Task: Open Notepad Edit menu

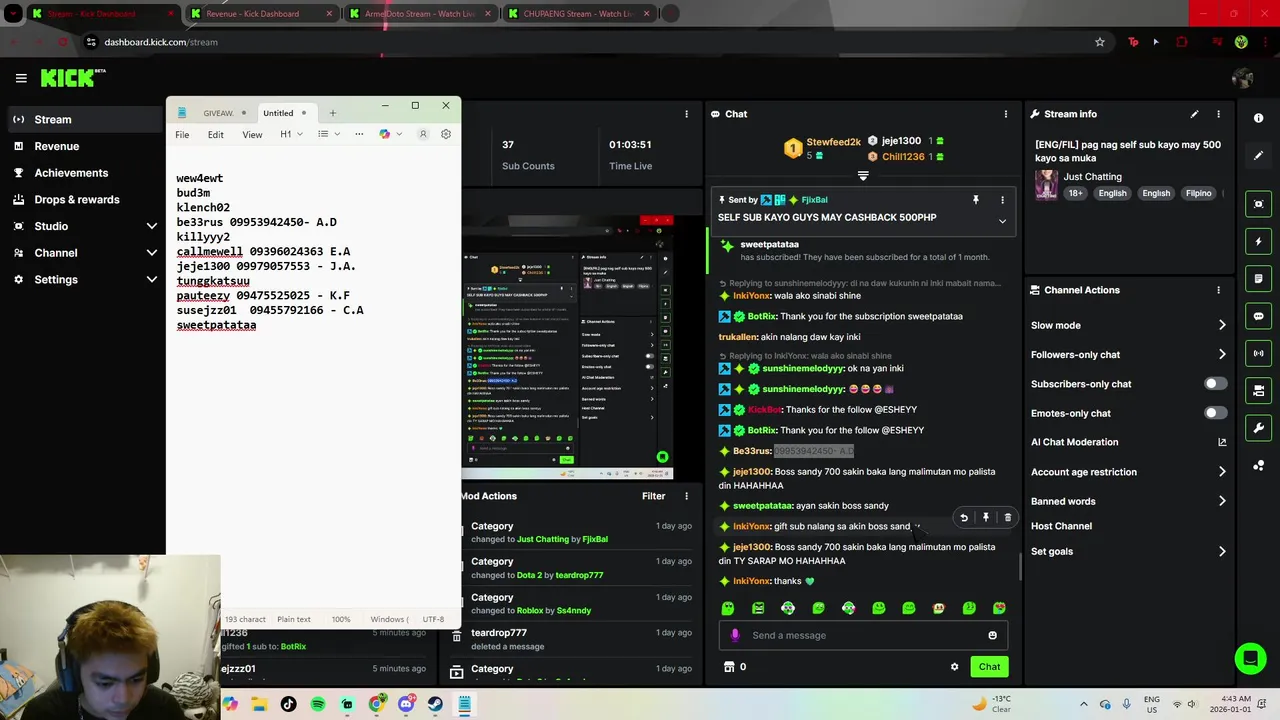Action: (x=216, y=134)
